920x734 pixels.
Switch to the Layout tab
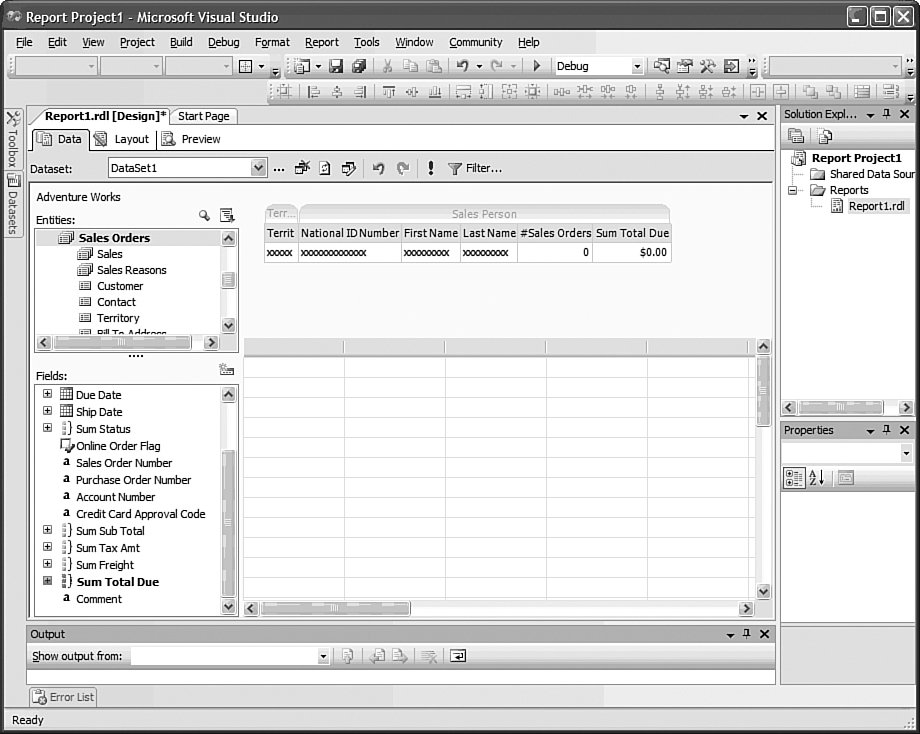tap(123, 139)
